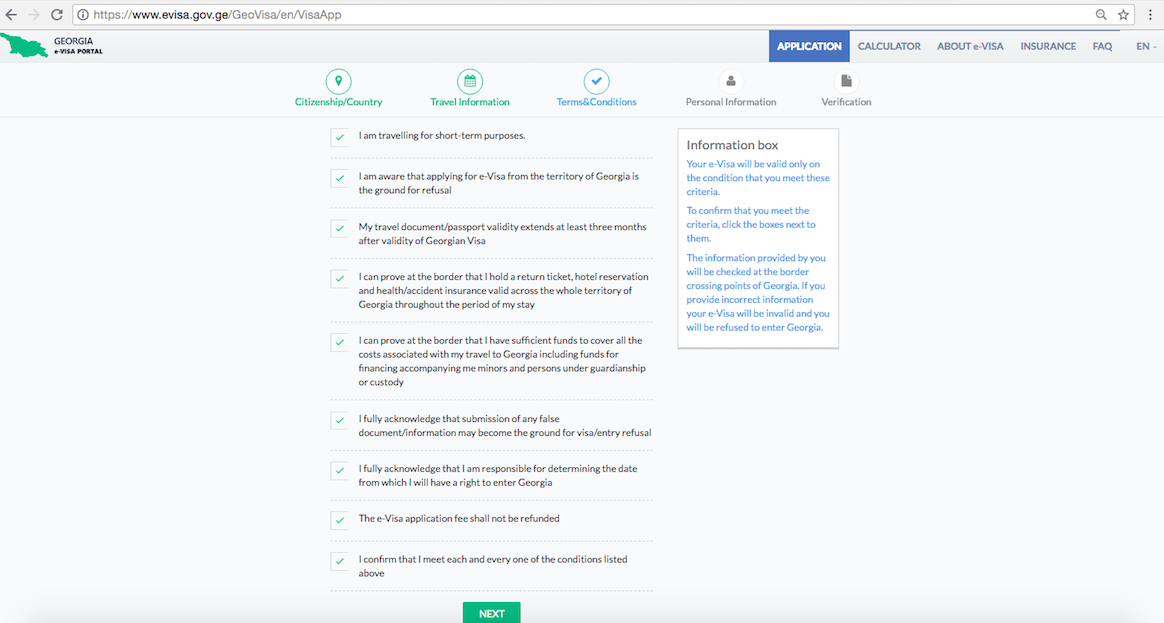This screenshot has height=623, width=1164.
Task: Click the 'The information provided by you' paragraph
Action: 758,293
